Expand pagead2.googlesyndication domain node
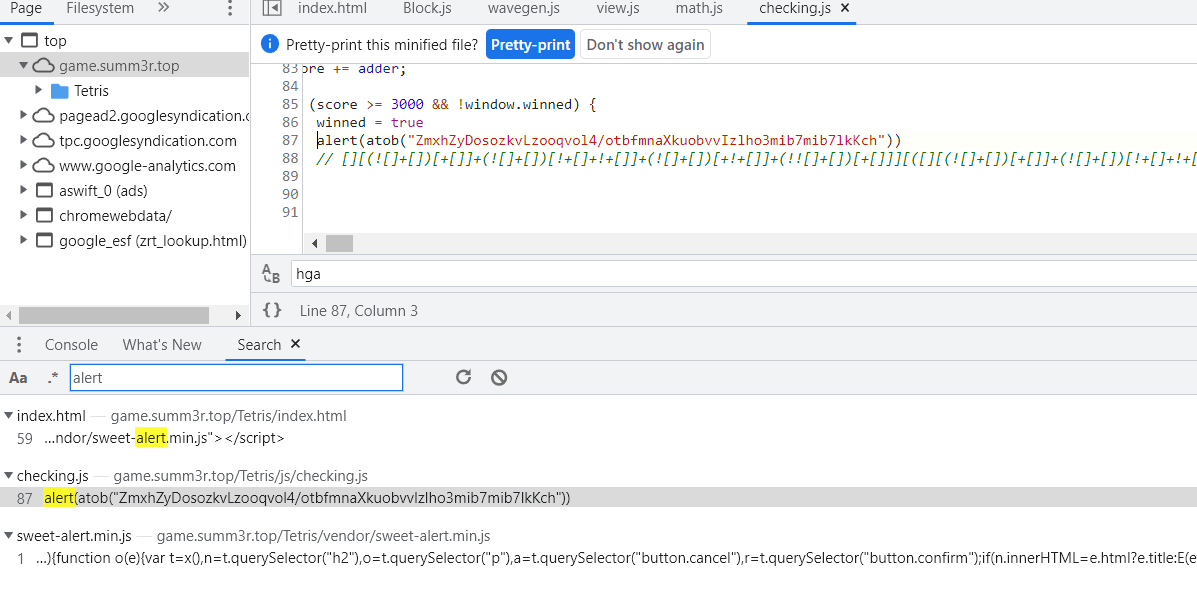 click(24, 116)
